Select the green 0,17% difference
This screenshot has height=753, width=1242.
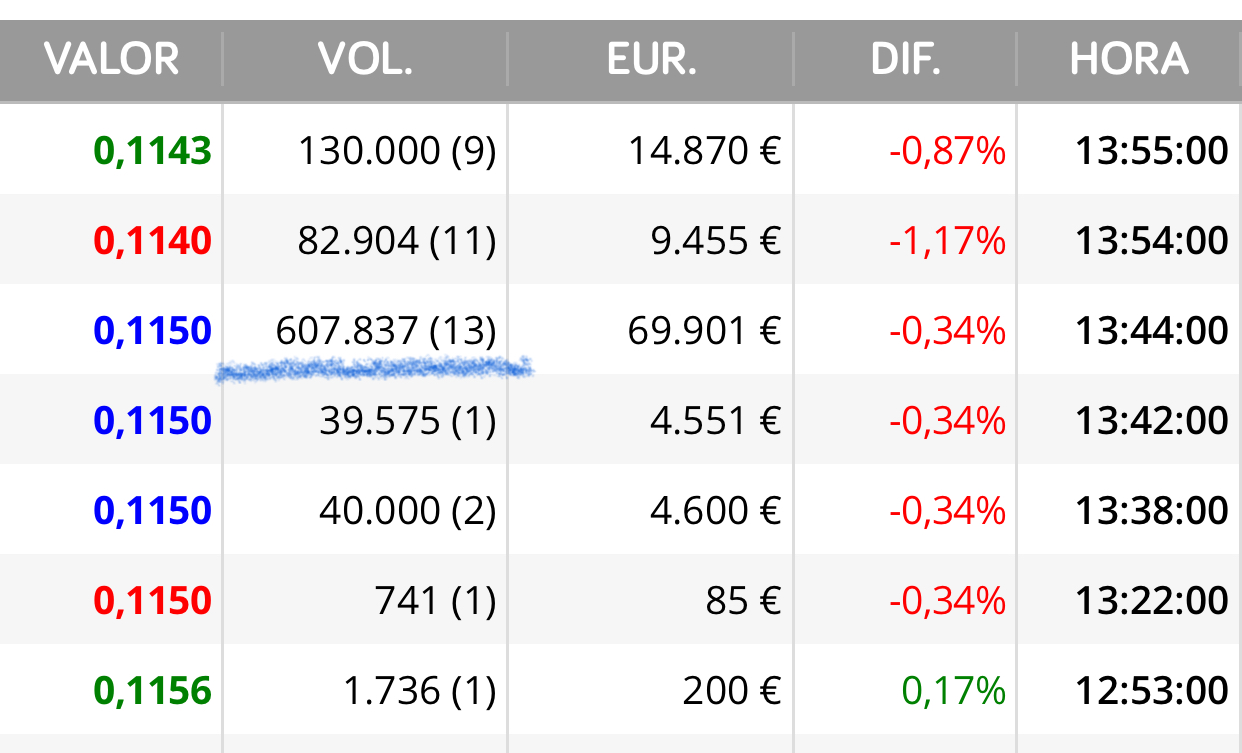pyautogui.click(x=953, y=691)
